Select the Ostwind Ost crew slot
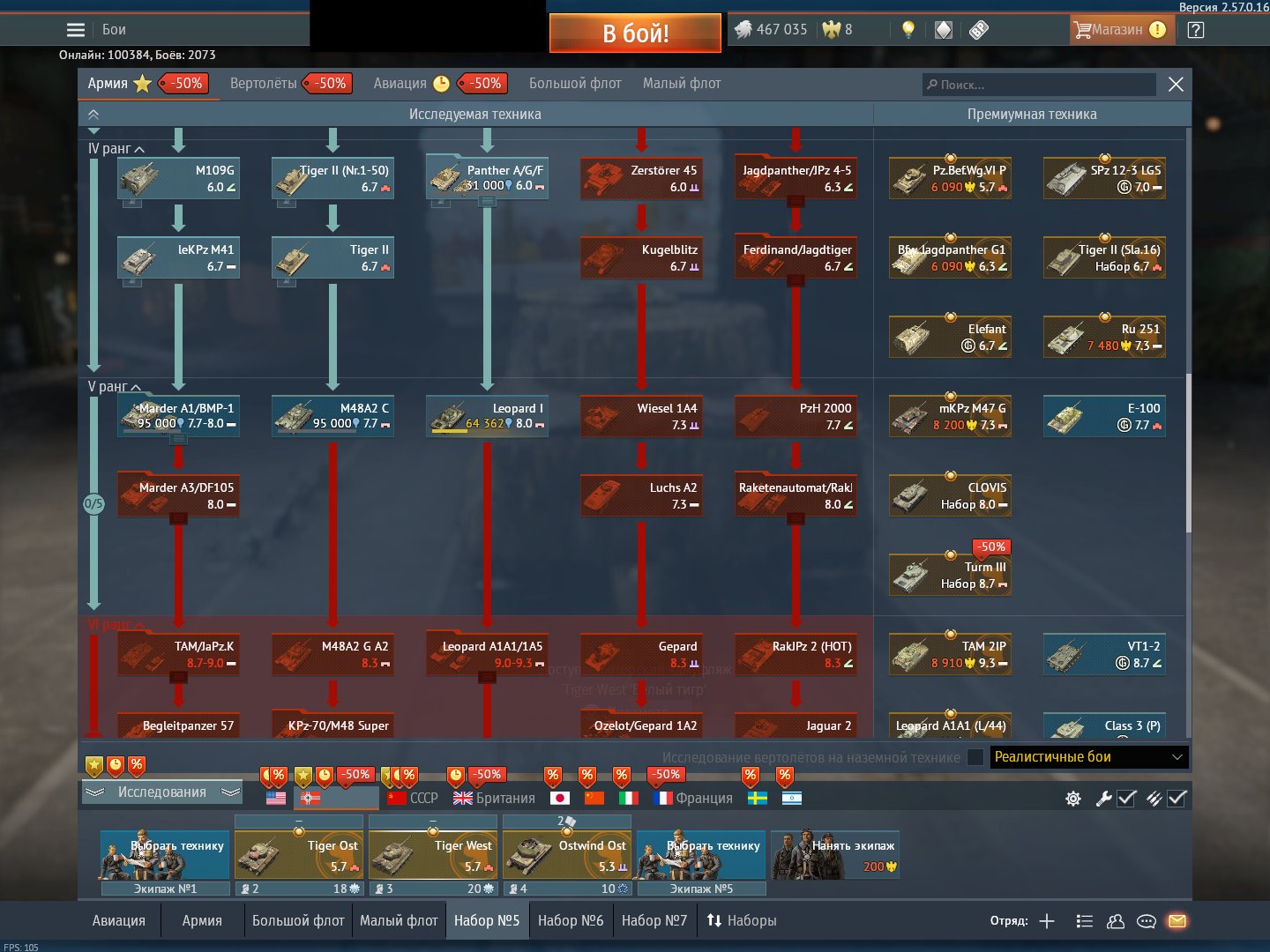1270x952 pixels. coord(567,855)
